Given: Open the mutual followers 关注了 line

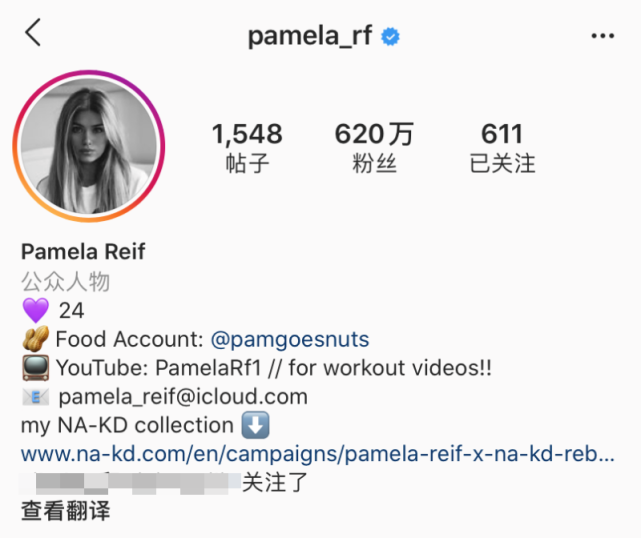Looking at the screenshot, I should pyautogui.click(x=164, y=482).
